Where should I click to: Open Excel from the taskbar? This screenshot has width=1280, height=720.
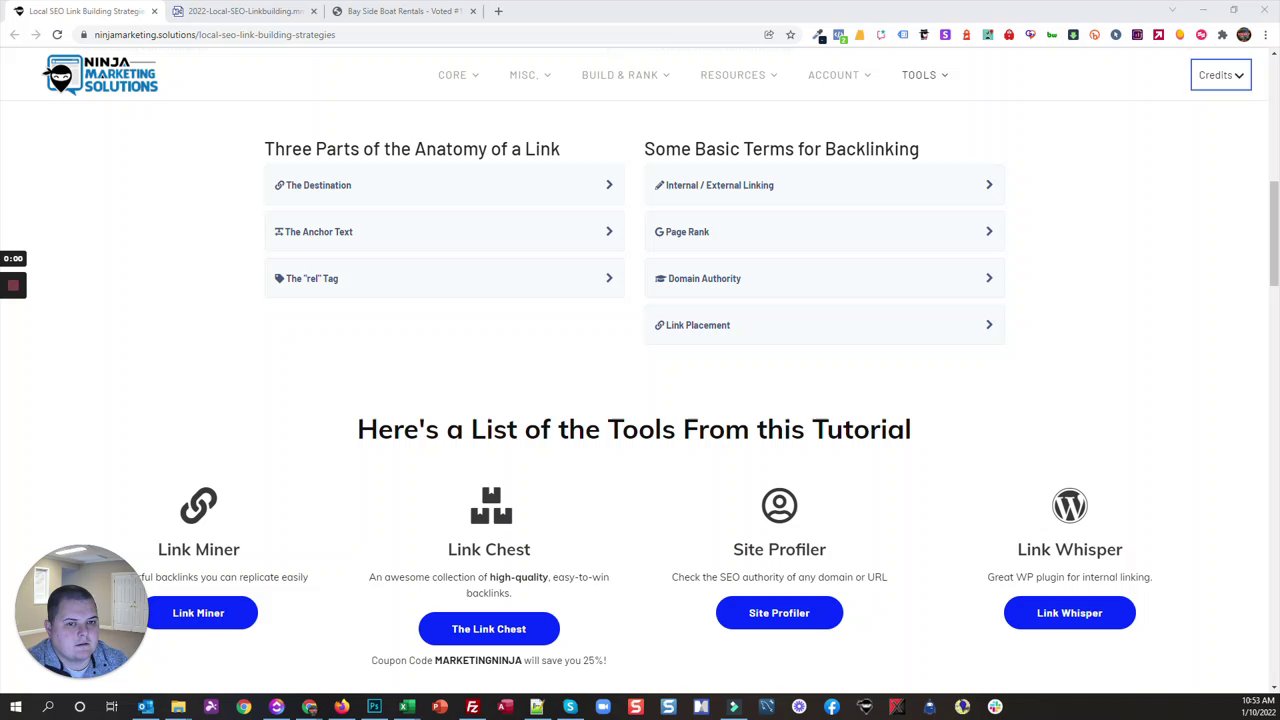tap(407, 707)
